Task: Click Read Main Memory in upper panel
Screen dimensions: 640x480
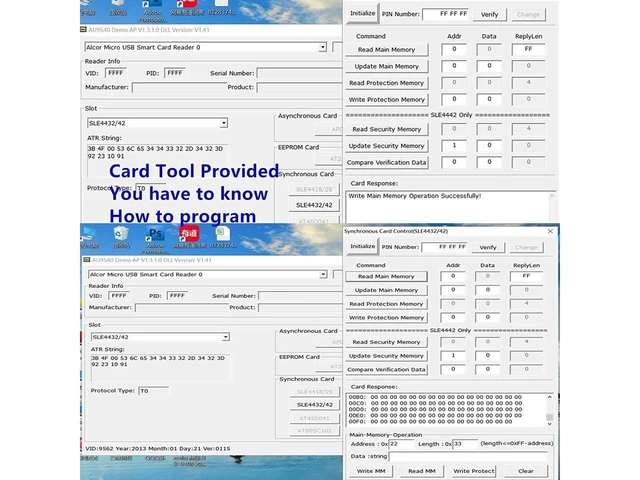Action: tap(387, 50)
